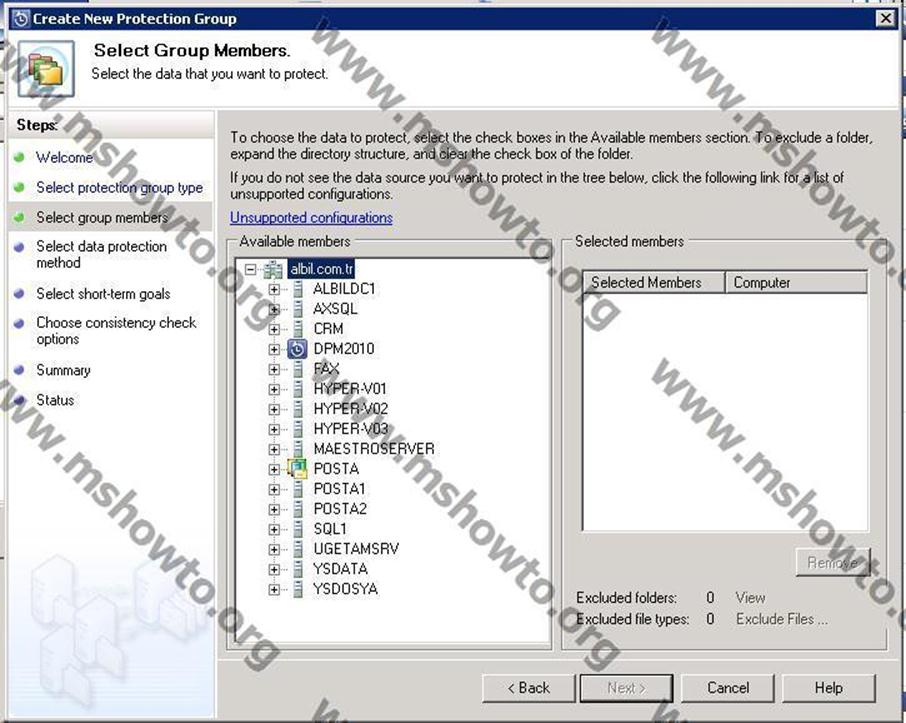Click the POSTA1 server icon
This screenshot has height=723, width=906.
298,489
